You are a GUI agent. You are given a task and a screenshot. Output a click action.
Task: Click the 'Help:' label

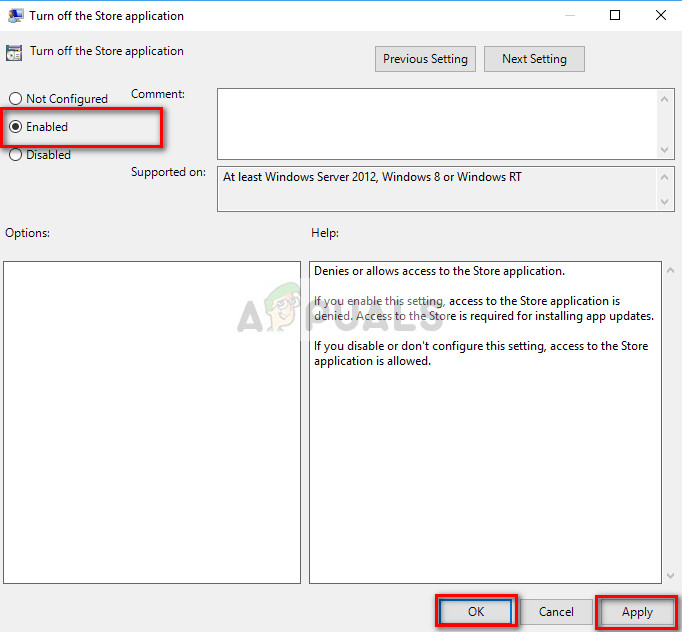pyautogui.click(x=325, y=233)
